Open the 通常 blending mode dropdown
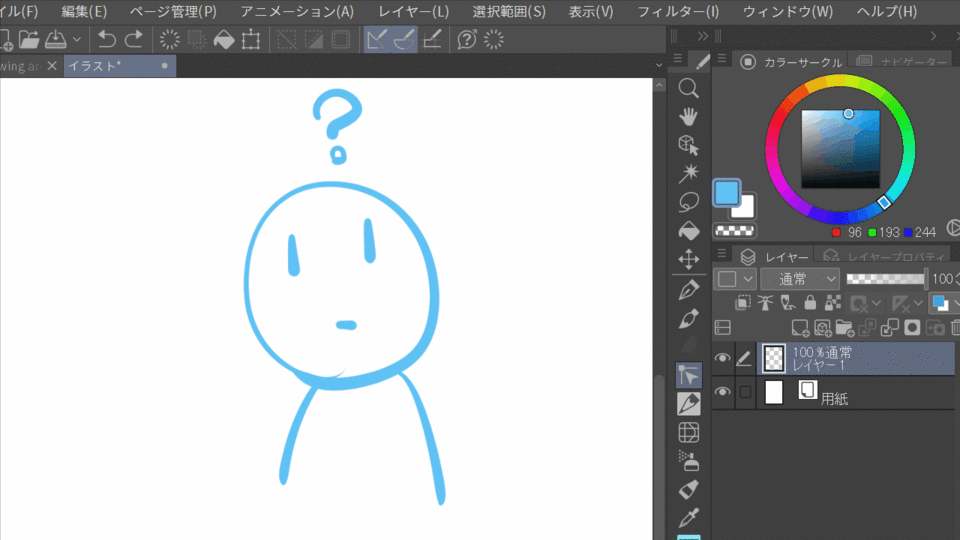Viewport: 960px width, 540px height. tap(800, 279)
